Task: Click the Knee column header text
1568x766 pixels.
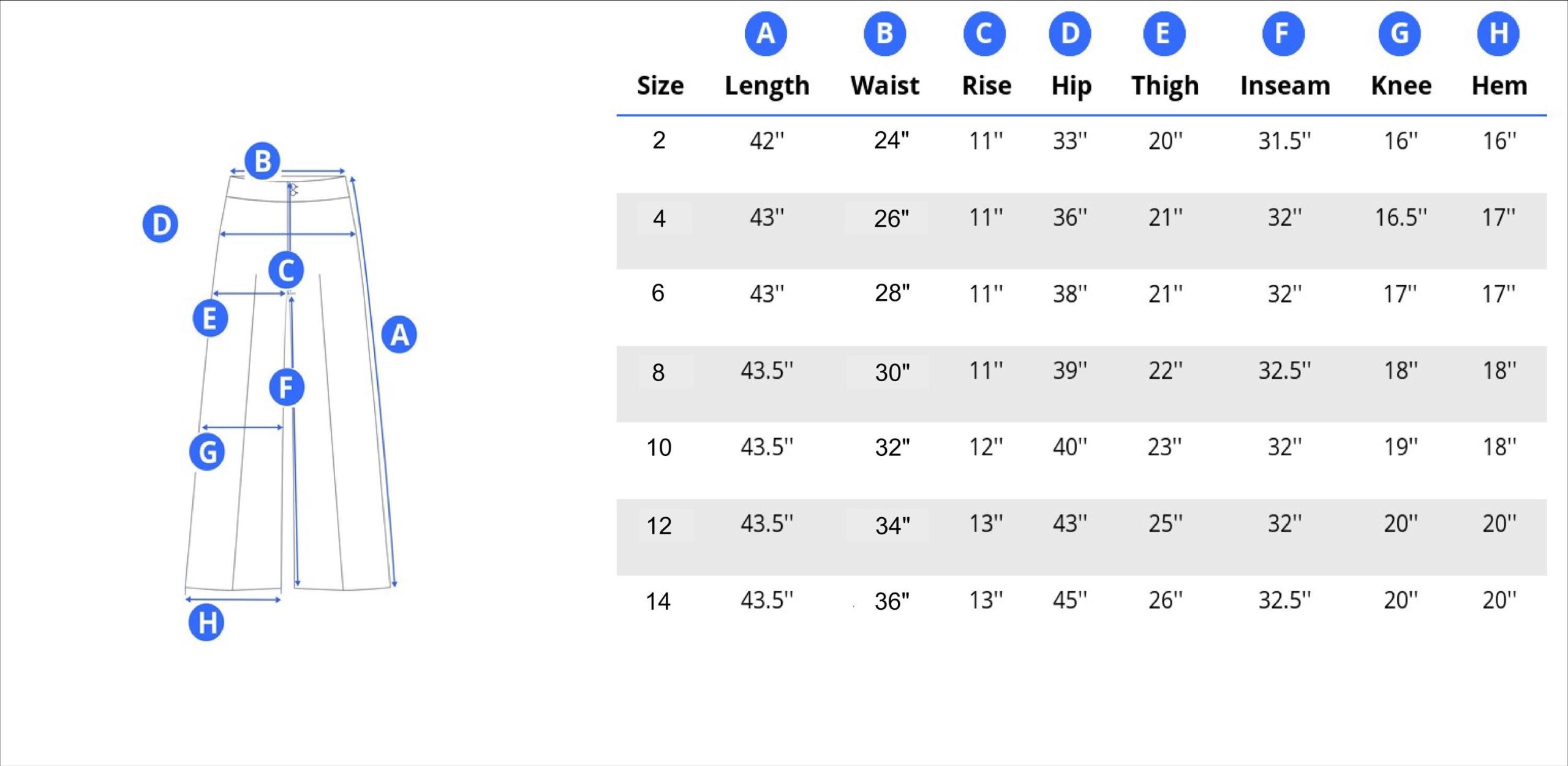Action: tap(1401, 86)
